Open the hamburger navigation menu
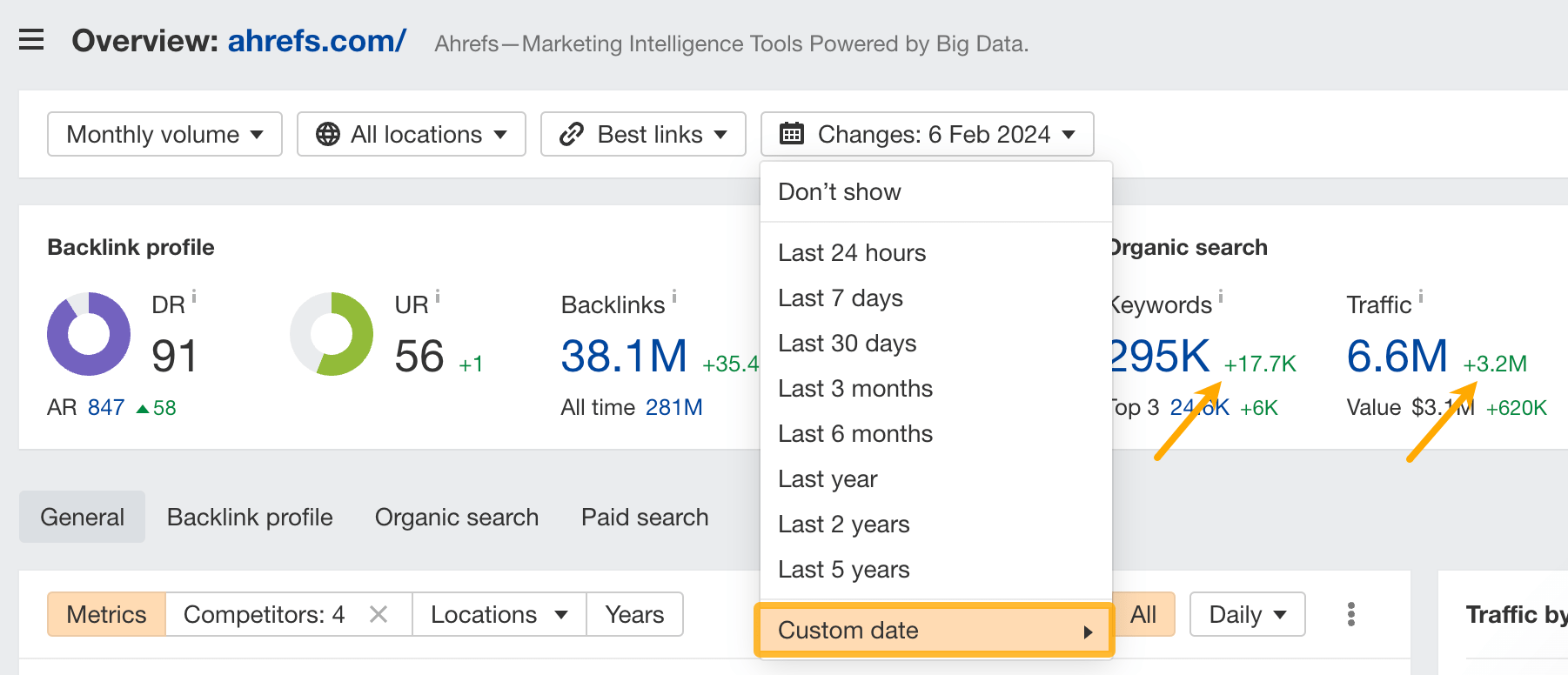 pos(31,40)
